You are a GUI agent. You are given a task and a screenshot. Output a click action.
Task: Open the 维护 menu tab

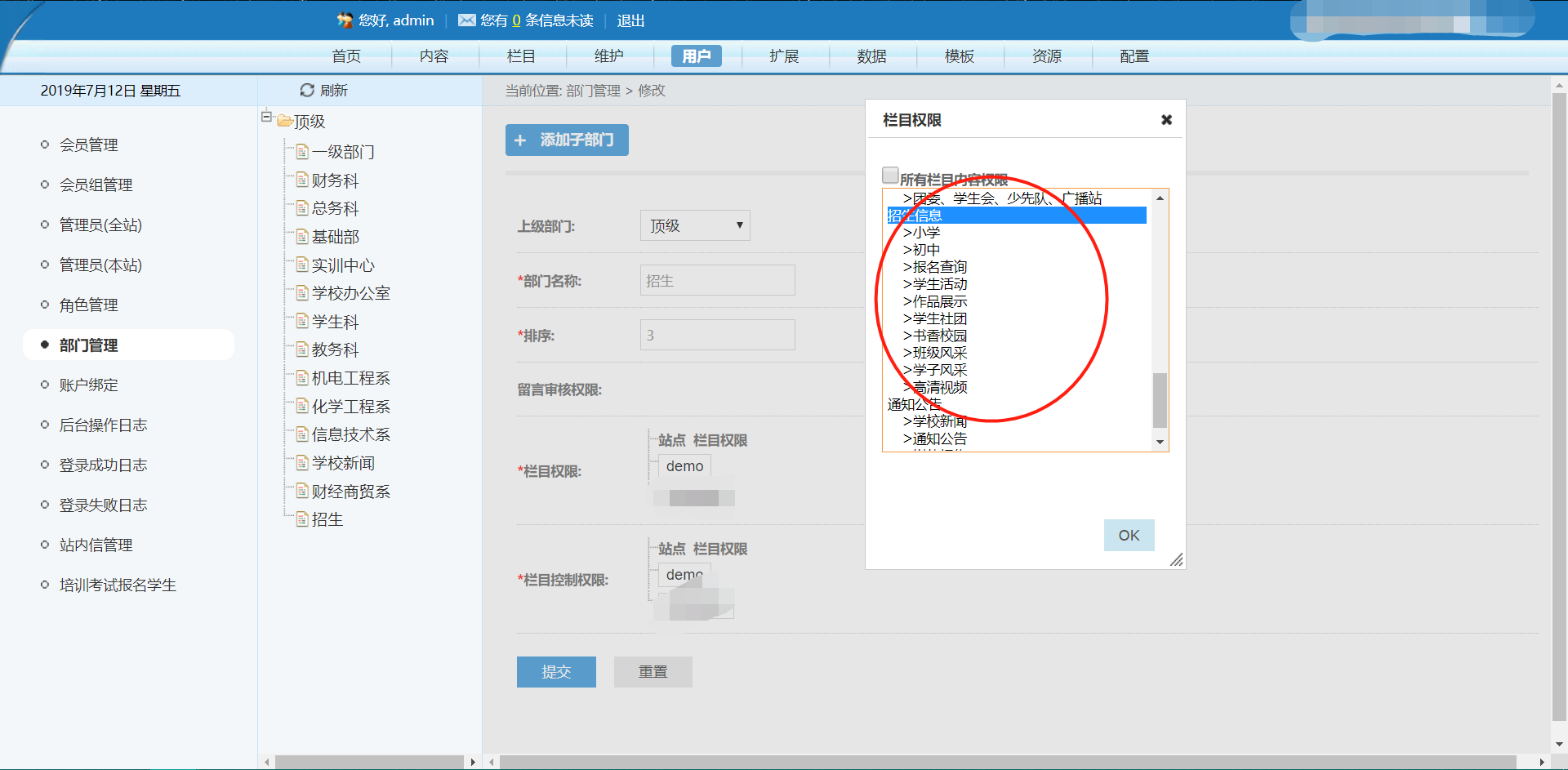609,56
